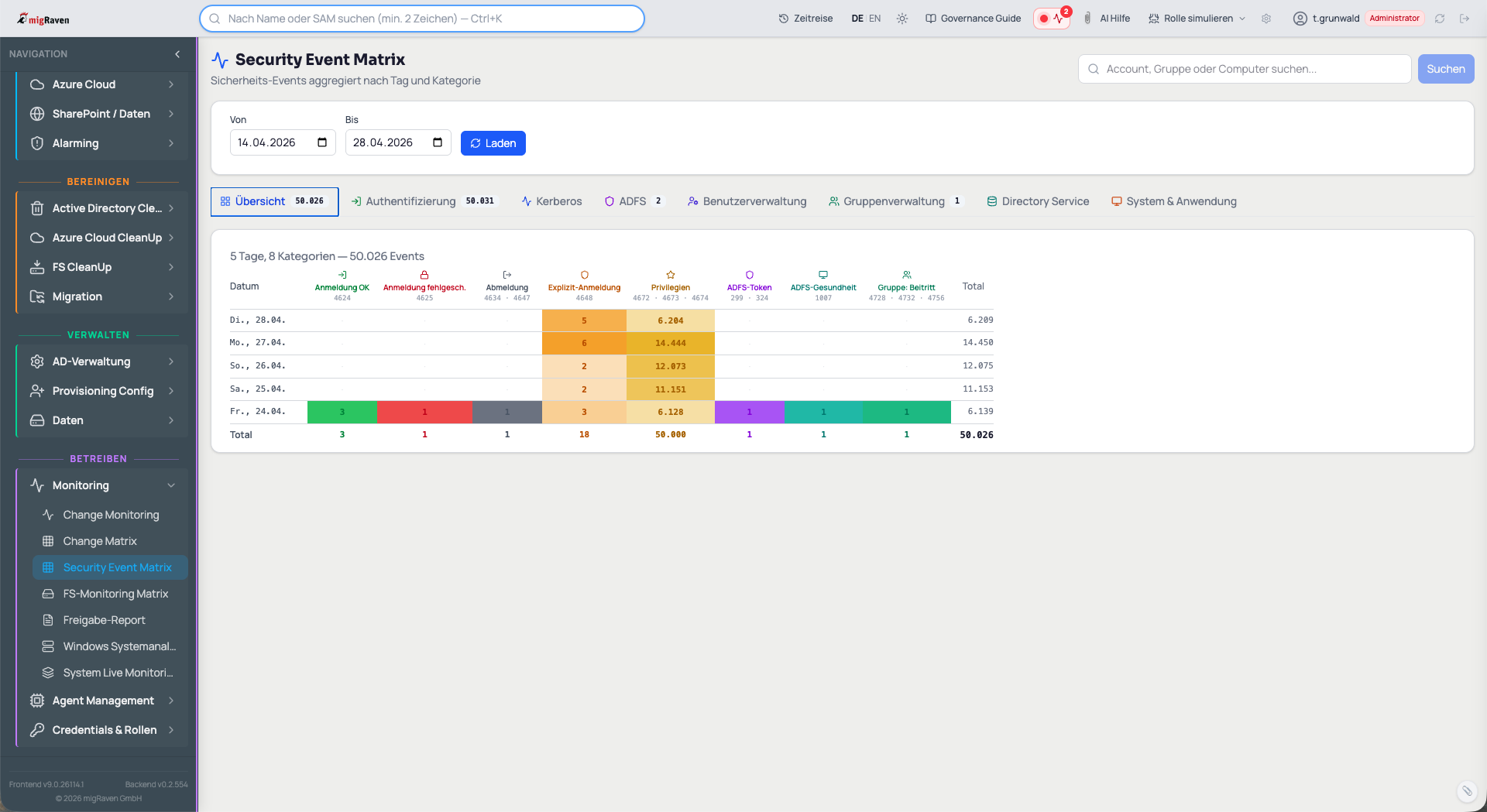Collapse the Monitoring navigation section
The image size is (1487, 812).
(171, 485)
